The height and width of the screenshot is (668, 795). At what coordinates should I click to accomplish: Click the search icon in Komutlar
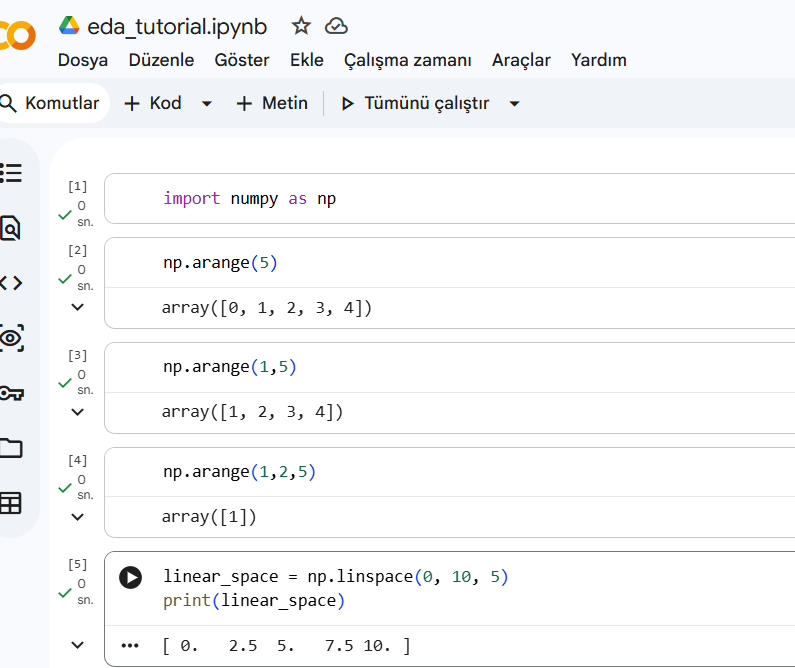(x=9, y=103)
